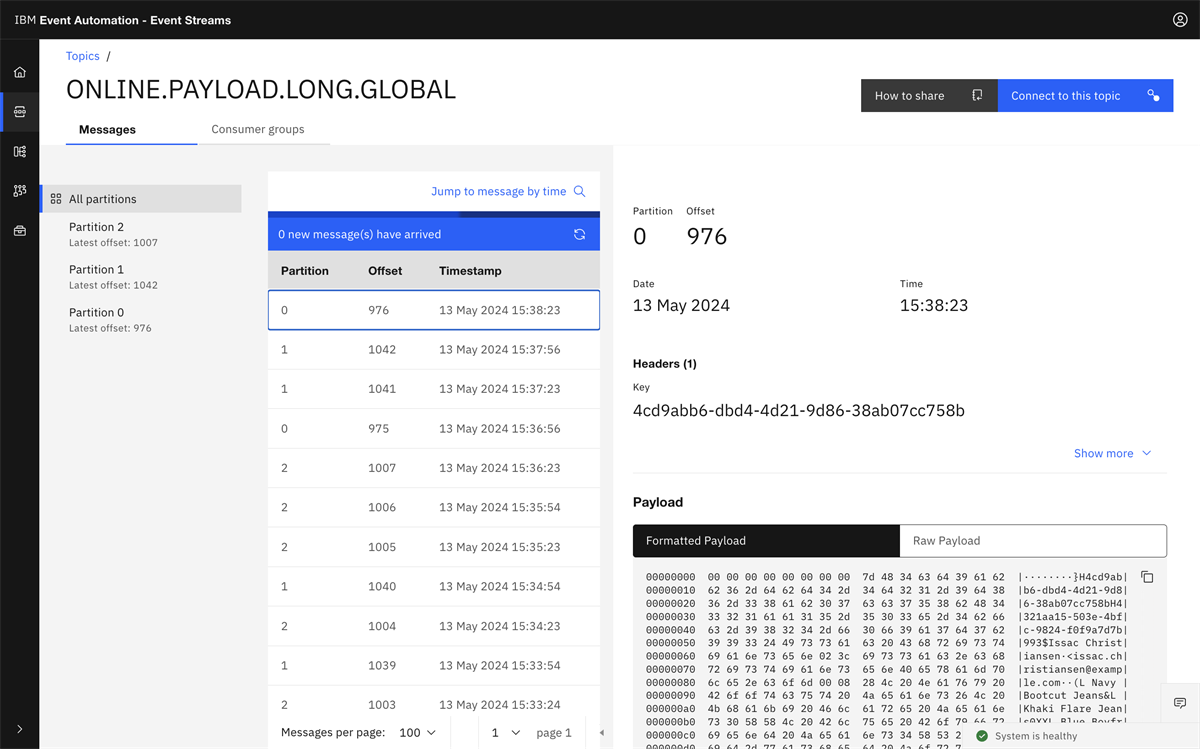Click Connect to this topic
Viewport: 1200px width, 749px height.
[1085, 96]
